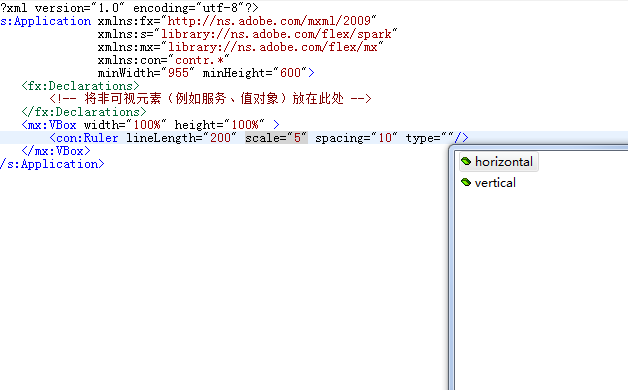Click the closing /s:Application tag
The width and height of the screenshot is (628, 390).
pyautogui.click(x=52, y=164)
